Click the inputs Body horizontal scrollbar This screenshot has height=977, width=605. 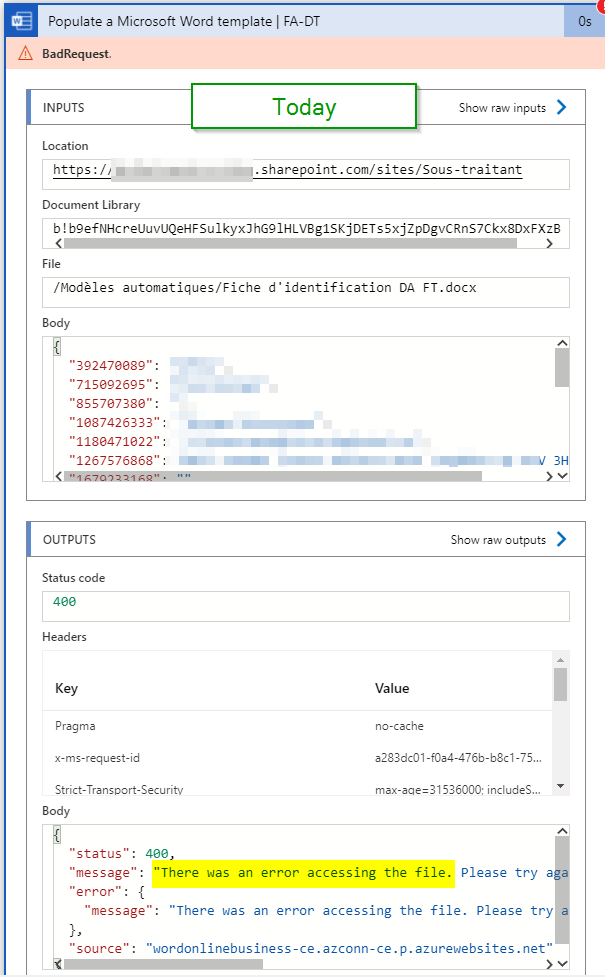click(273, 476)
